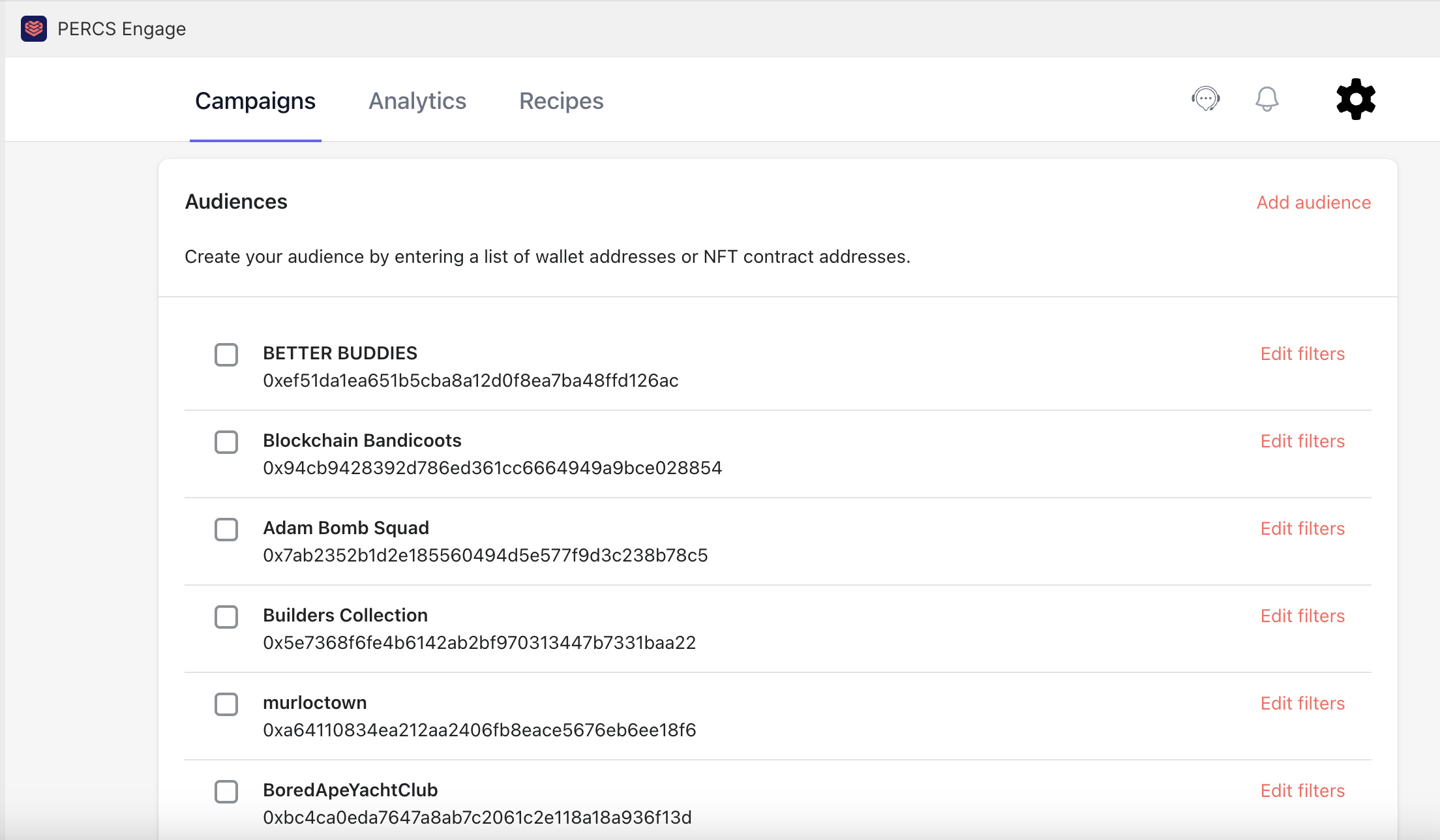
Task: Switch to the Campaigns tab
Action: click(x=255, y=101)
